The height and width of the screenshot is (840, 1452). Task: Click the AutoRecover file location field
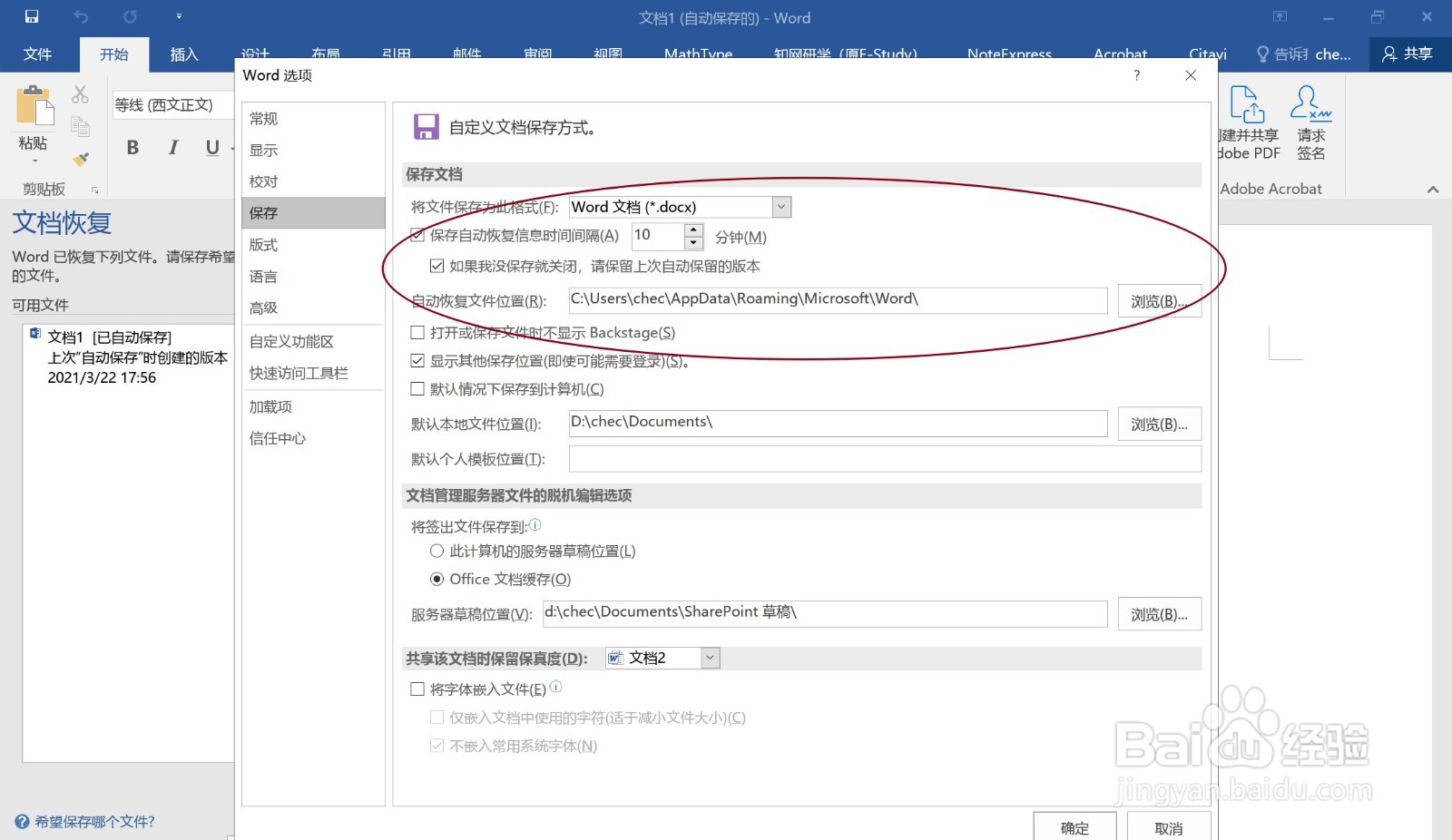838,300
